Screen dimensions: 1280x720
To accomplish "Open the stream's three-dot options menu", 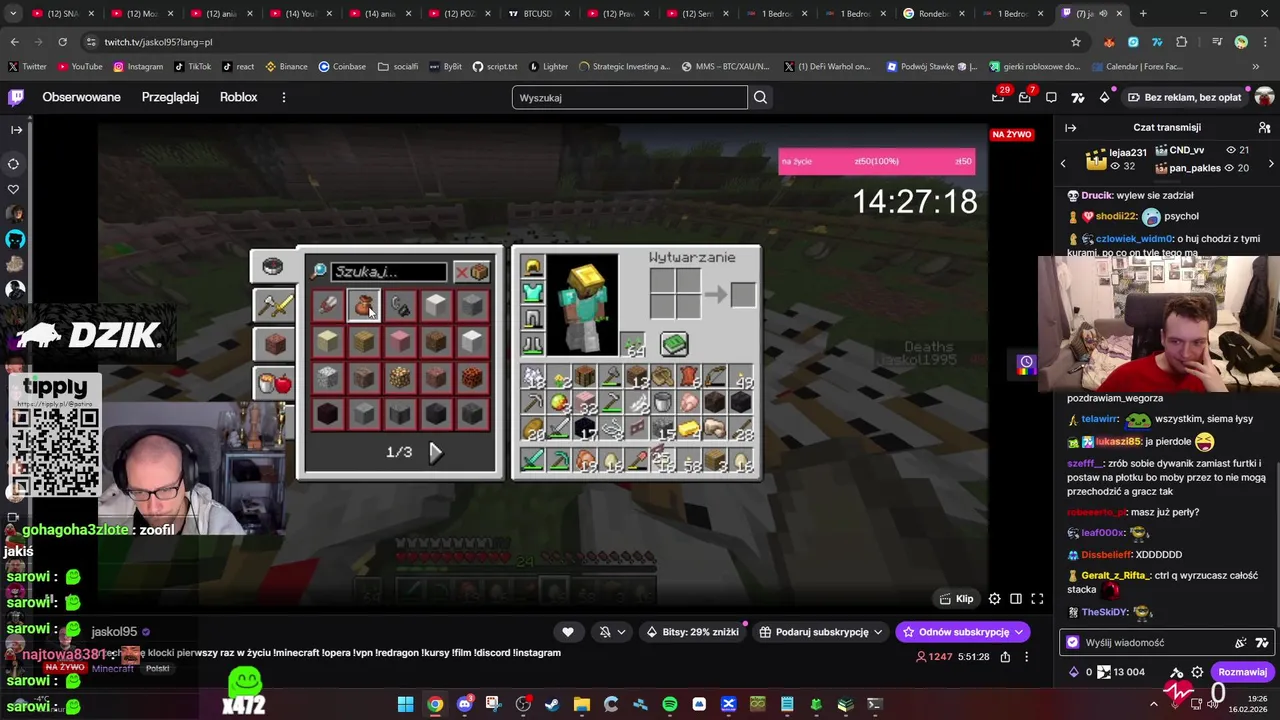I will (1026, 657).
